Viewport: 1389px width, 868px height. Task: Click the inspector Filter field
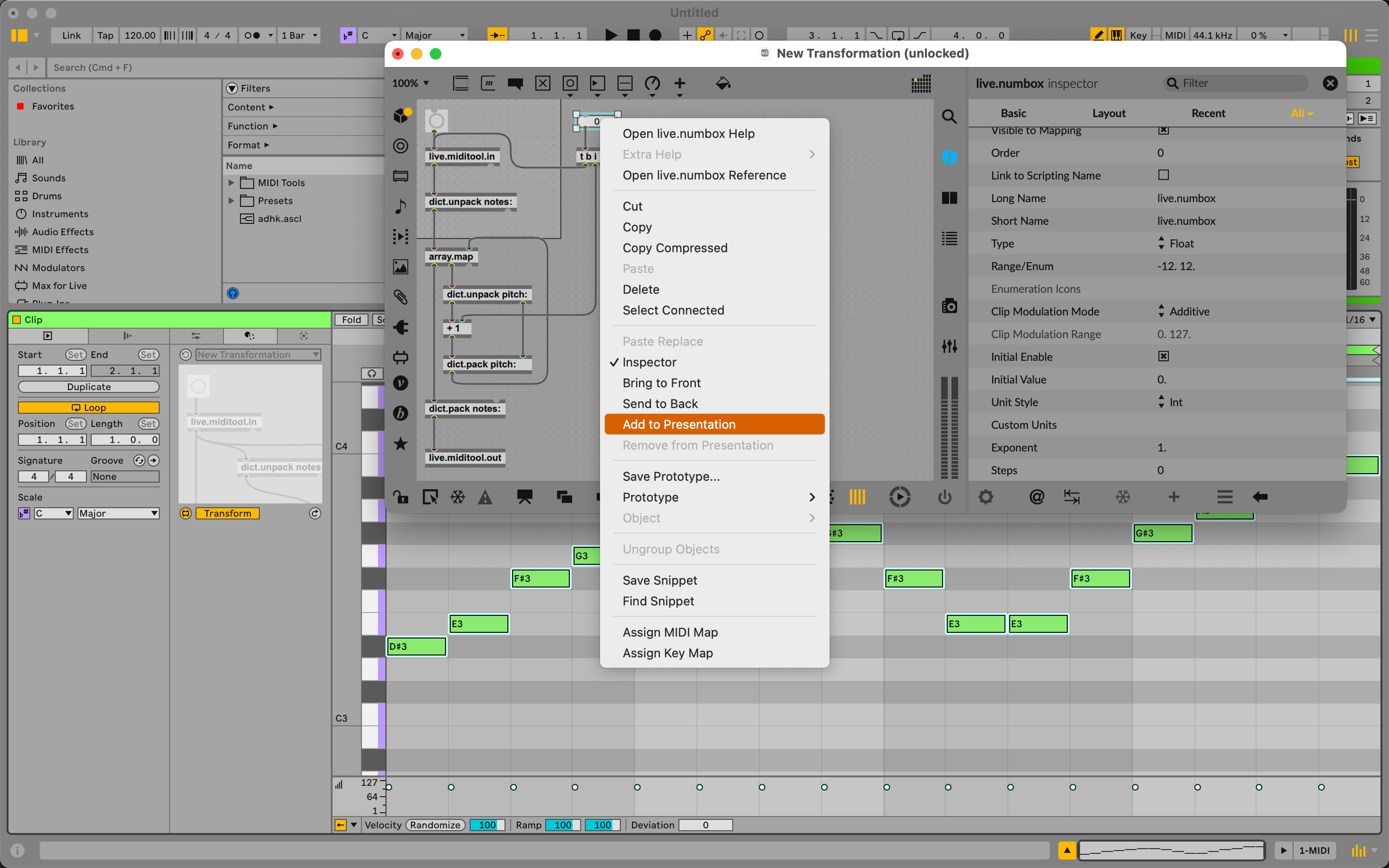pos(1236,84)
